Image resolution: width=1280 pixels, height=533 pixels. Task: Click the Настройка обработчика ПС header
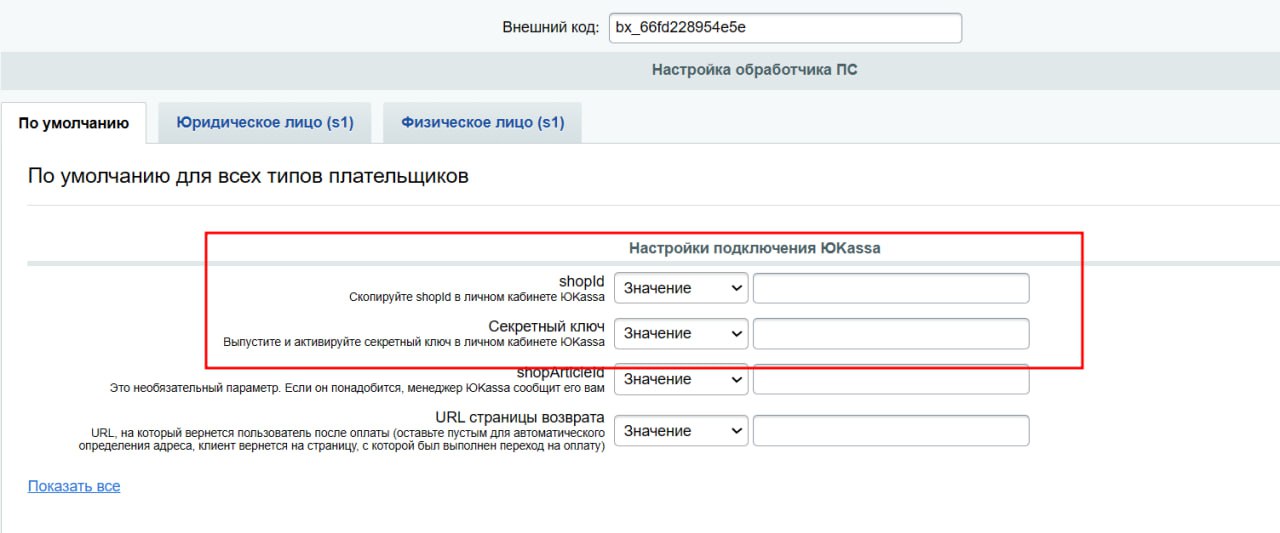[754, 70]
